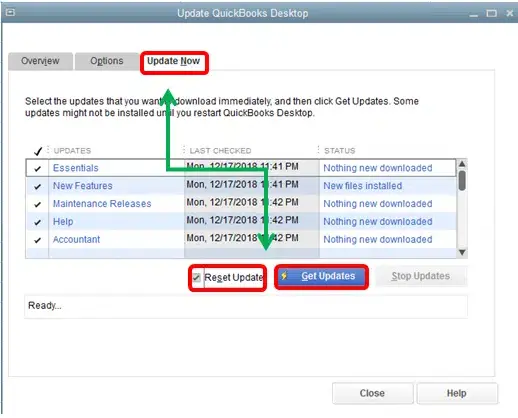The image size is (518, 418).
Task: Click the UPDATES column header
Action: (72, 151)
